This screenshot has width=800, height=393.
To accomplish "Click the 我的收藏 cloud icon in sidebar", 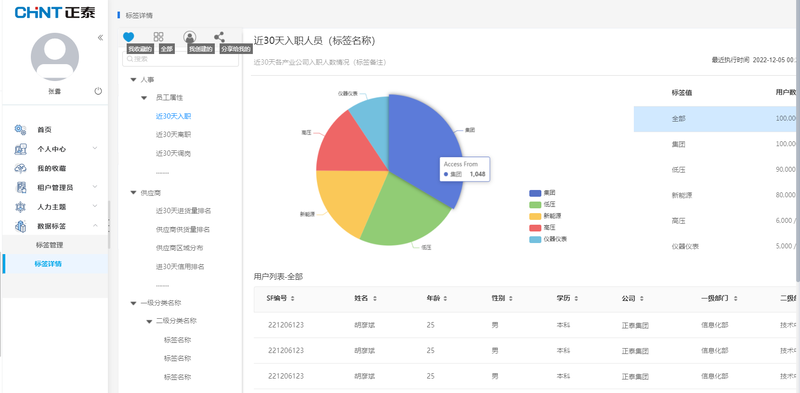I will 20,168.
